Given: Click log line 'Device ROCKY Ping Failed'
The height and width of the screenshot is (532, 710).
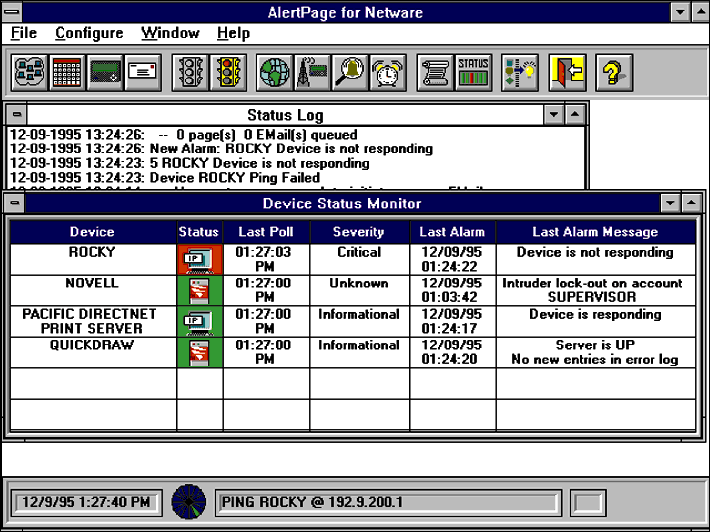Looking at the screenshot, I should pyautogui.click(x=165, y=177).
